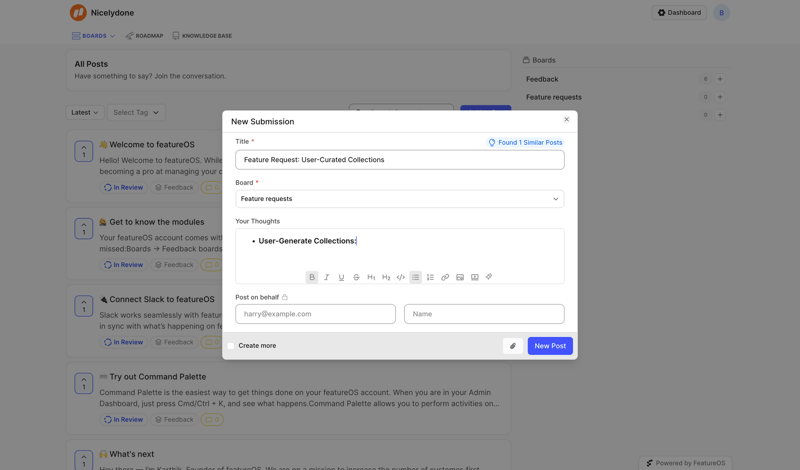Enable the Create more checkbox

click(x=231, y=346)
